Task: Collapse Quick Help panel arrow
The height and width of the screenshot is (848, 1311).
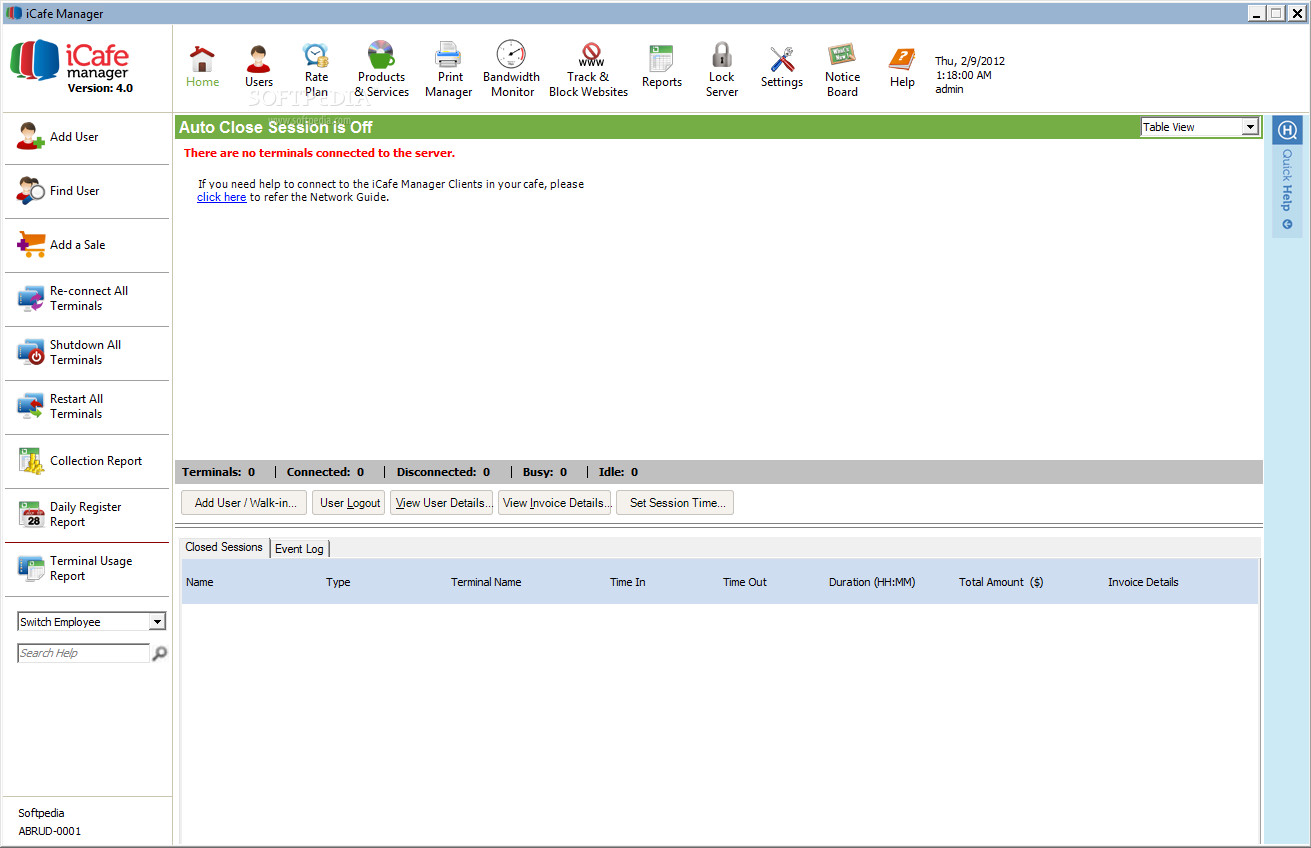Action: coord(1288,224)
